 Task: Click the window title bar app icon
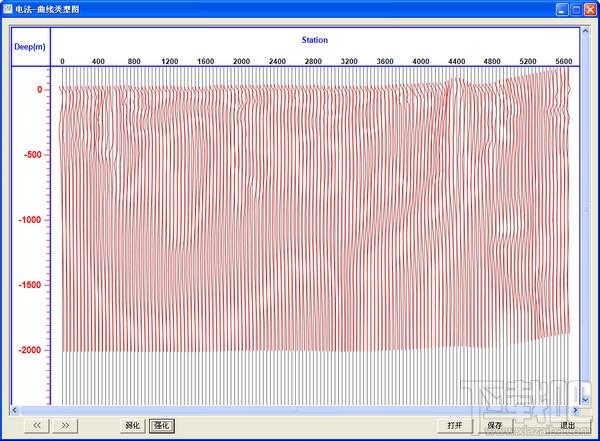point(8,9)
